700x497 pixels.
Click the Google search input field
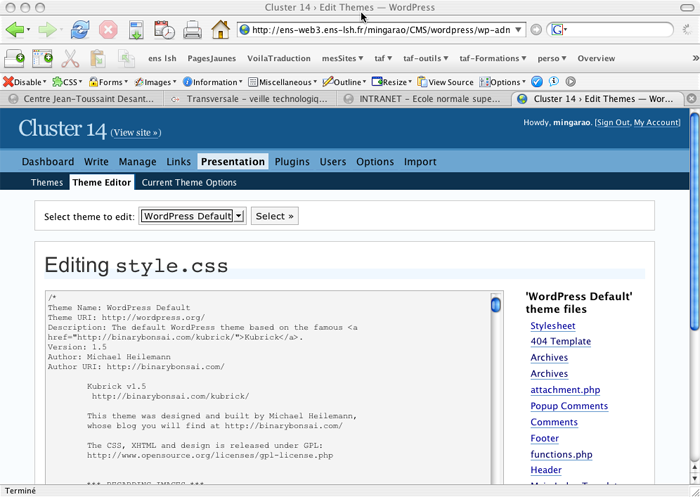click(620, 30)
